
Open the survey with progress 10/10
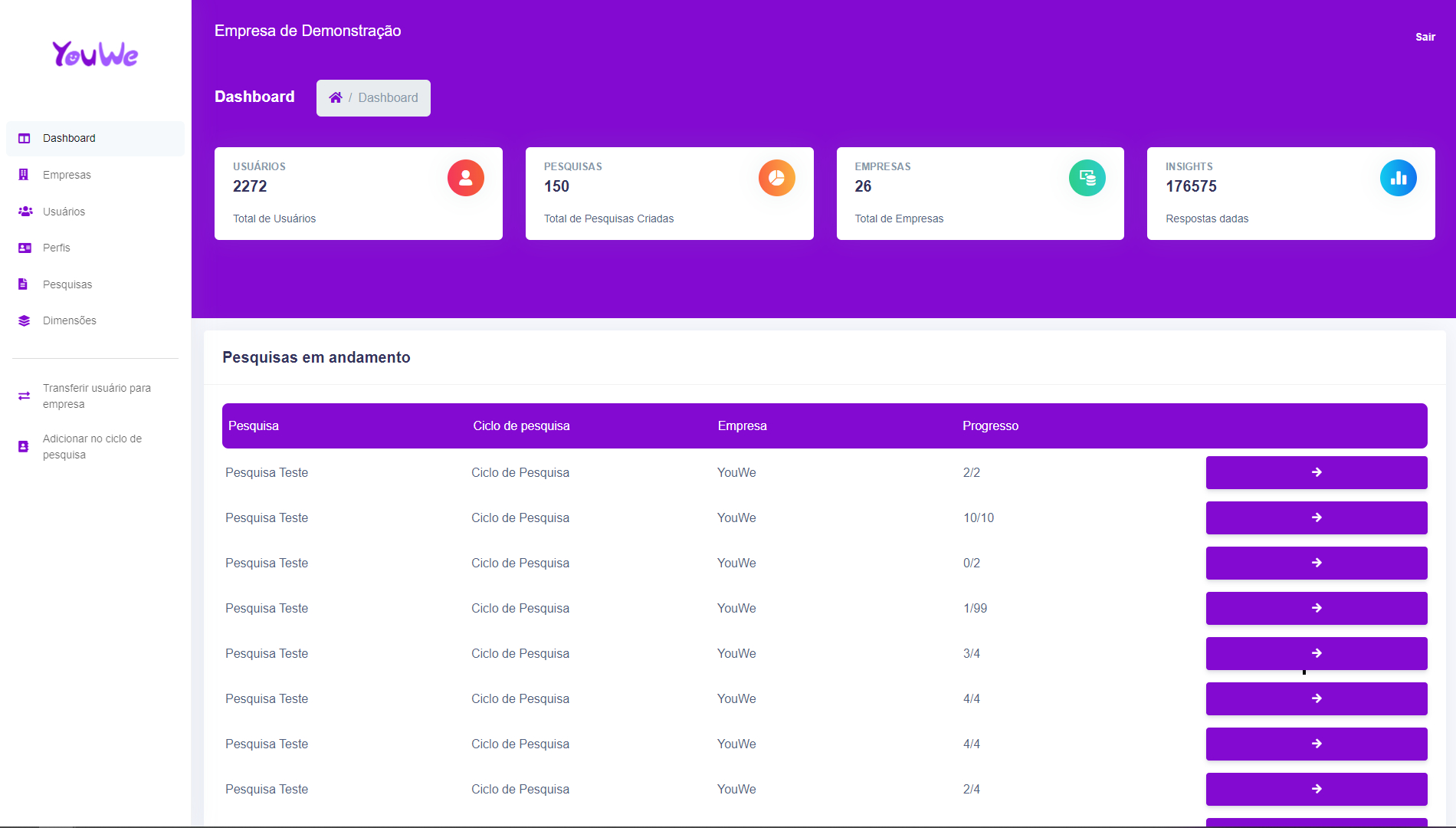click(1316, 517)
